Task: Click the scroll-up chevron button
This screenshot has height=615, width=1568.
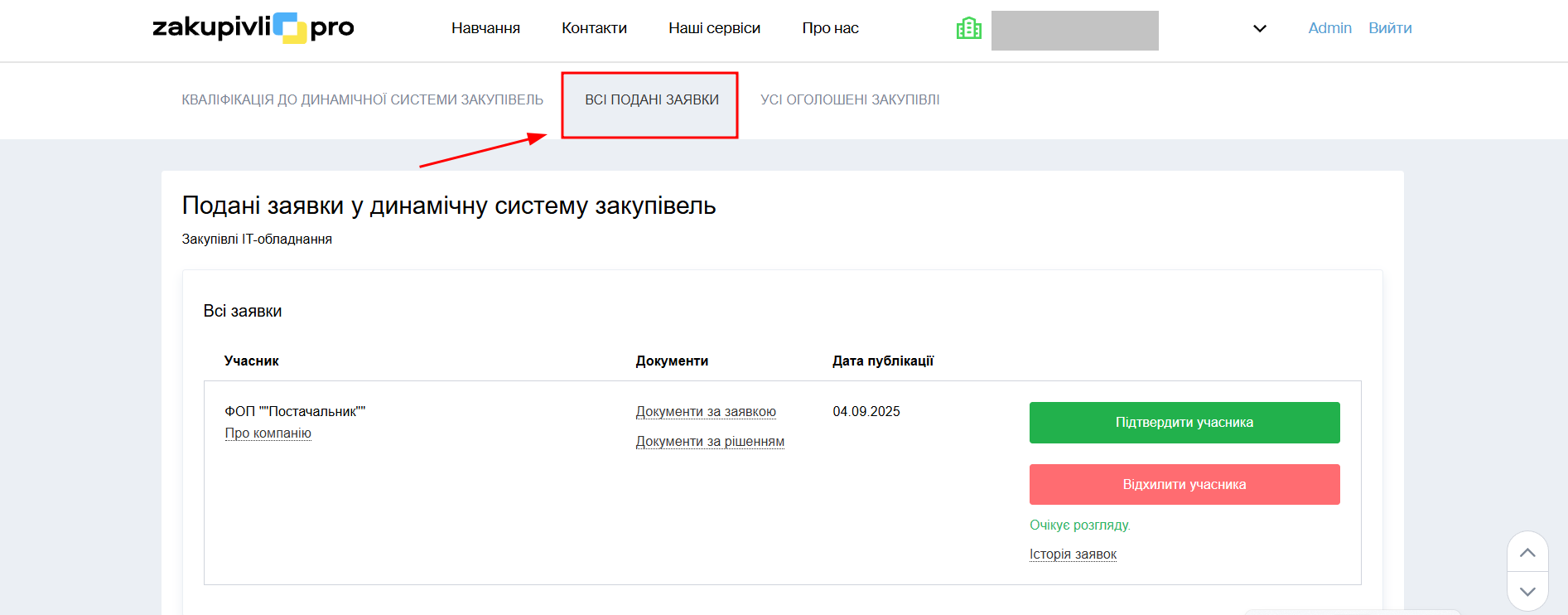Action: [1527, 553]
